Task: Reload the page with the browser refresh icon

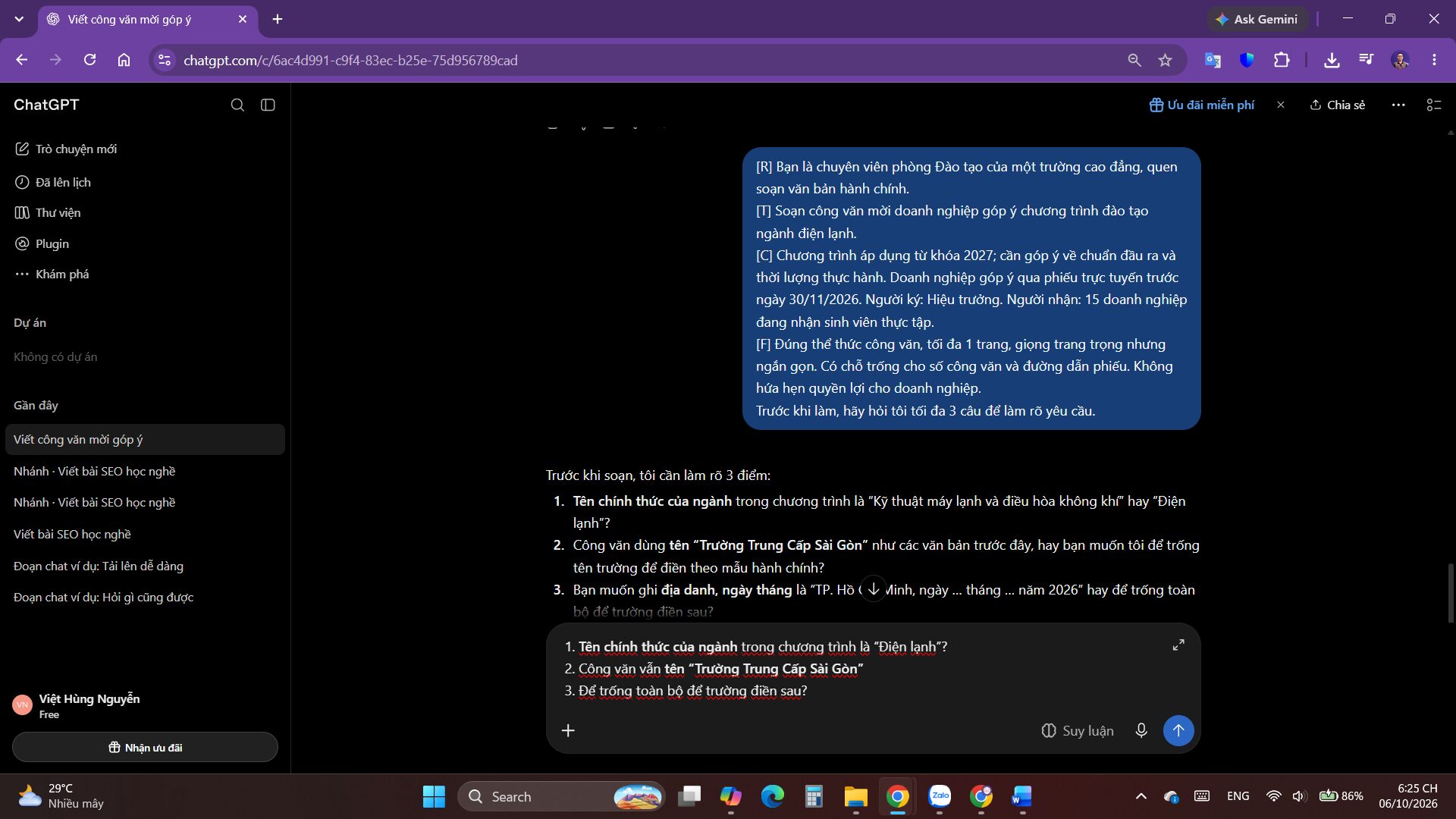Action: 89,60
